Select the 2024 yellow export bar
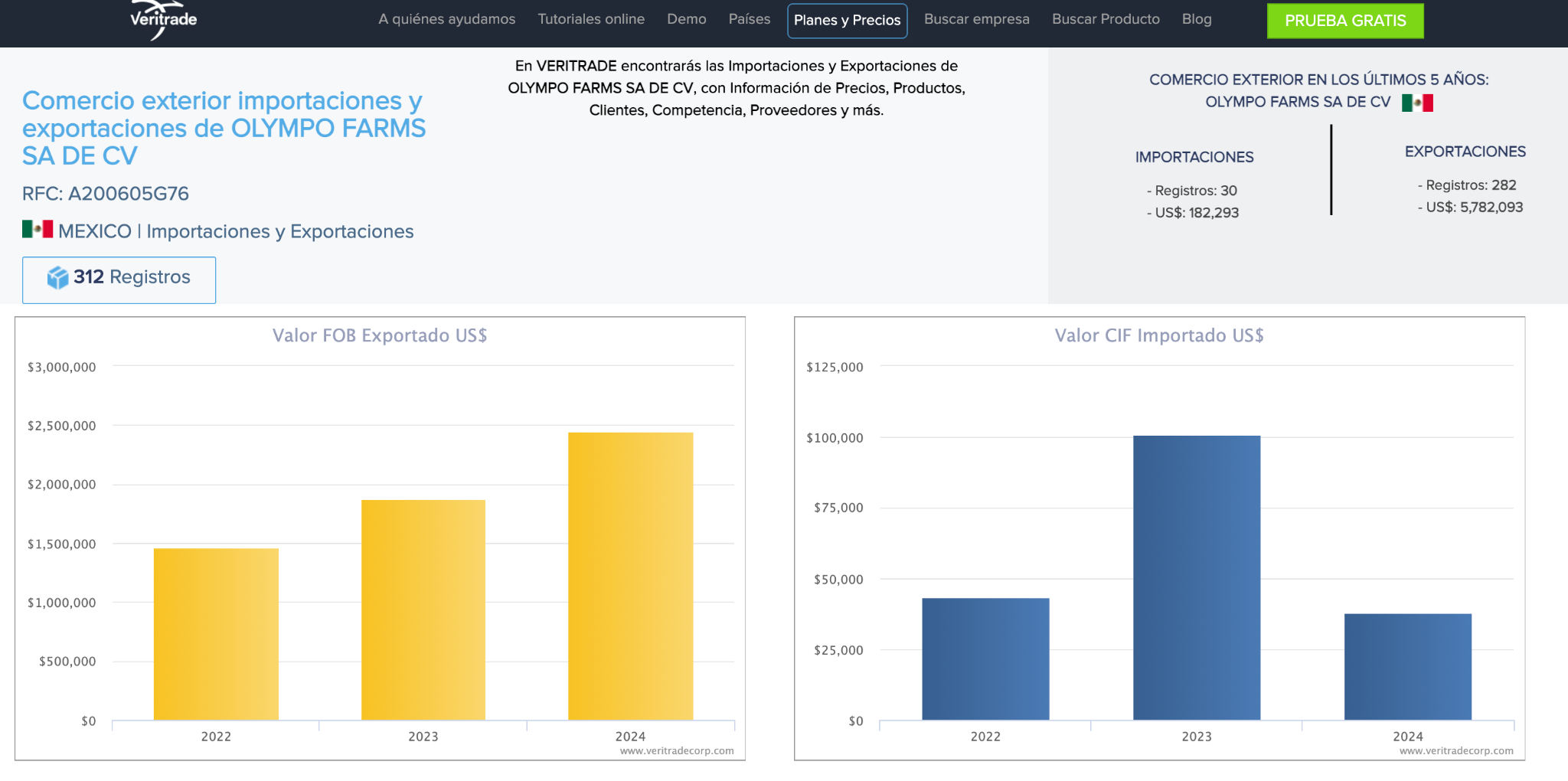This screenshot has width=1568, height=781. click(x=631, y=577)
